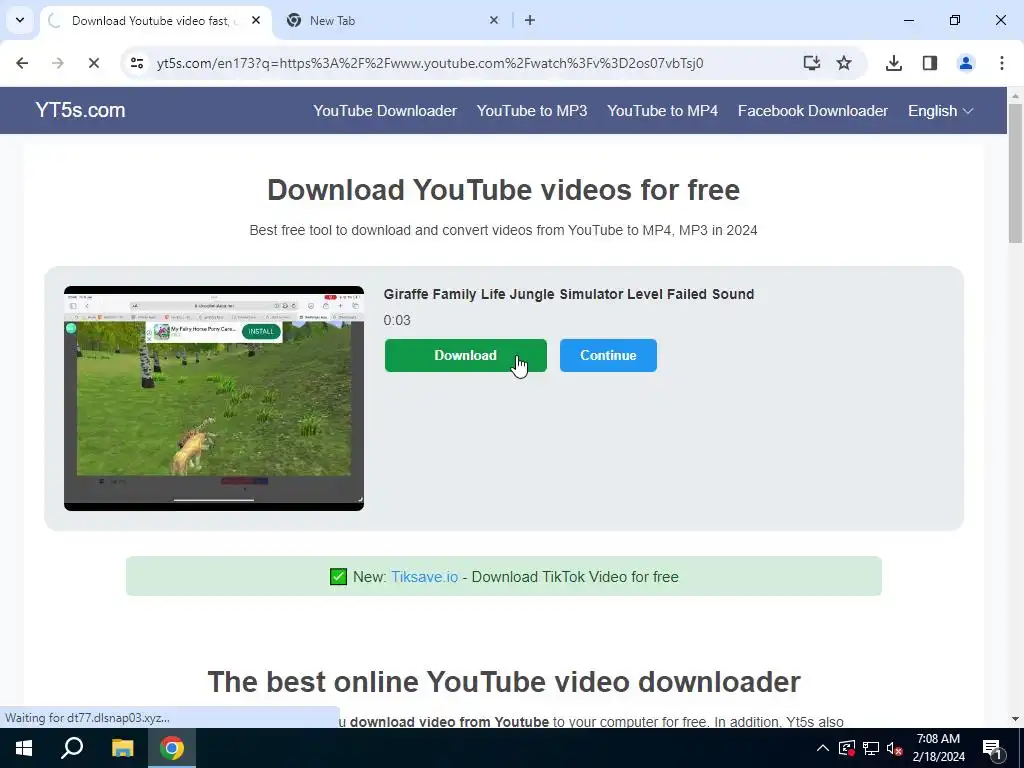Restore down the Chrome window
Screen dimensions: 1024x768
click(x=955, y=20)
